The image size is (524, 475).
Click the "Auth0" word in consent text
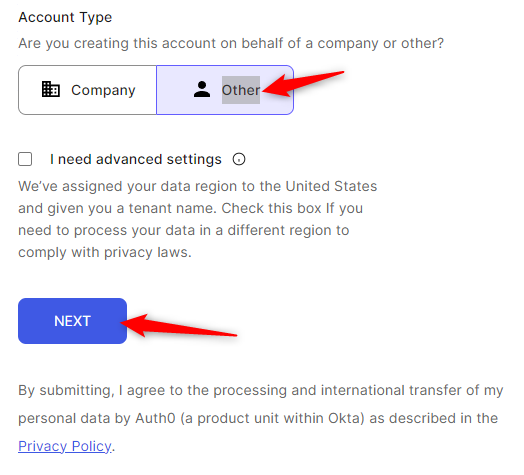tap(155, 418)
